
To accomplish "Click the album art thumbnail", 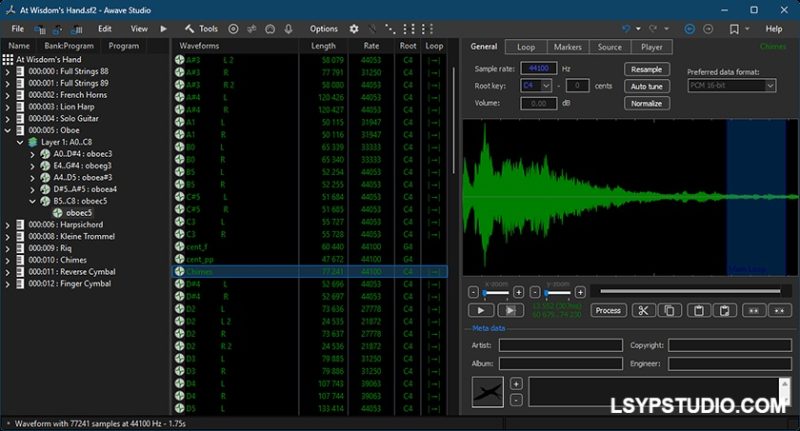I will [x=487, y=392].
